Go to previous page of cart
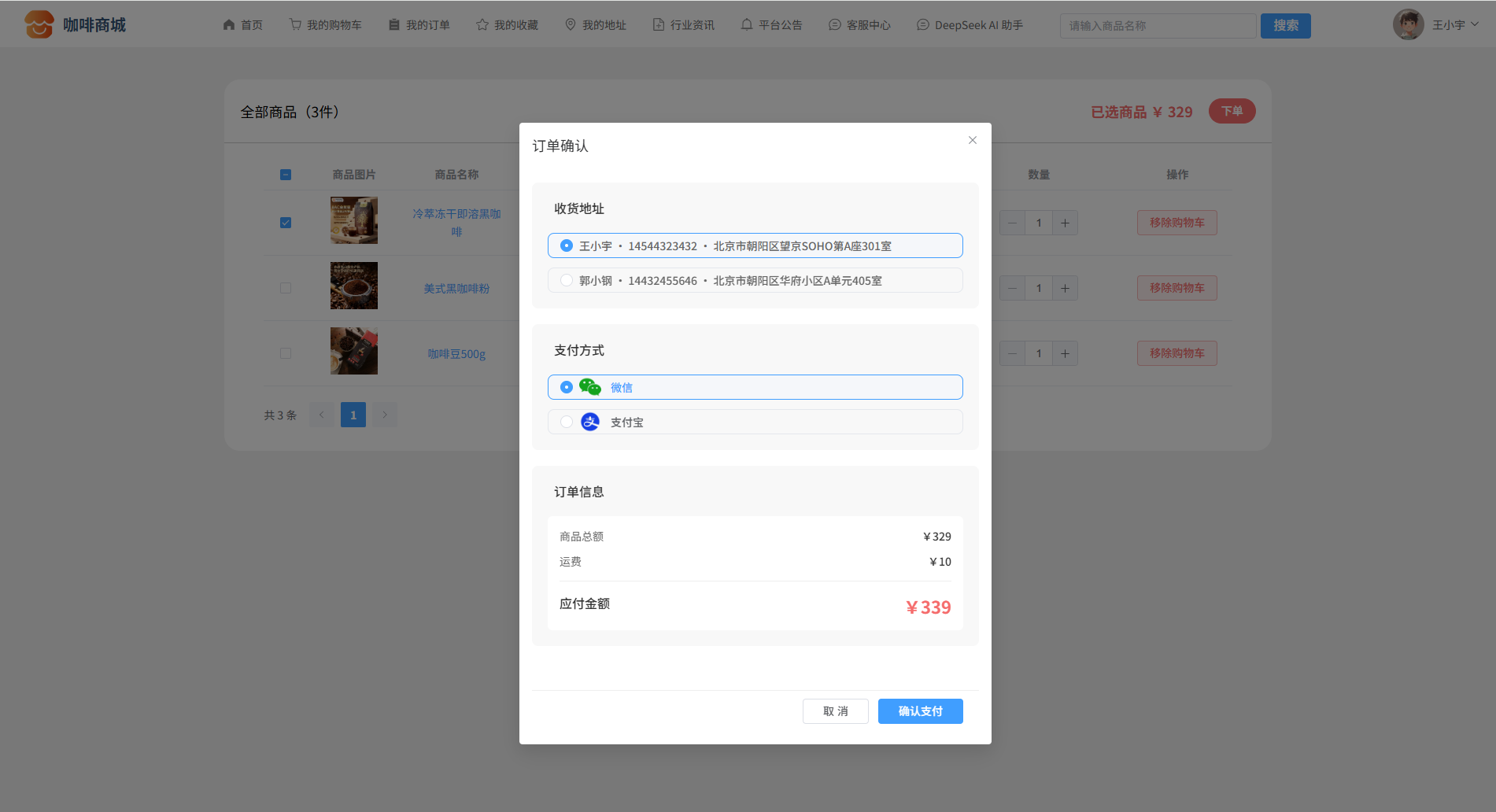The height and width of the screenshot is (812, 1496). (321, 415)
